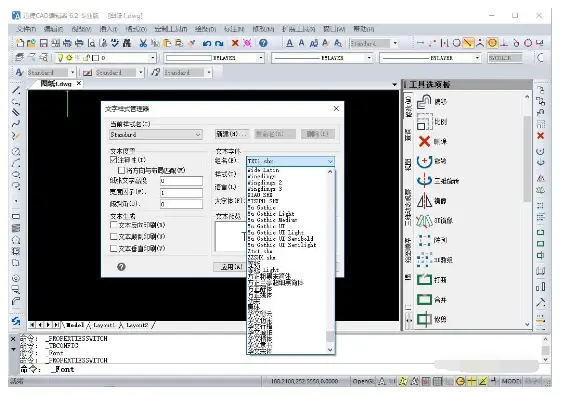Click the 3D Rotate tool in tool palette
Viewport: 567px width, 397px height.
point(438,181)
